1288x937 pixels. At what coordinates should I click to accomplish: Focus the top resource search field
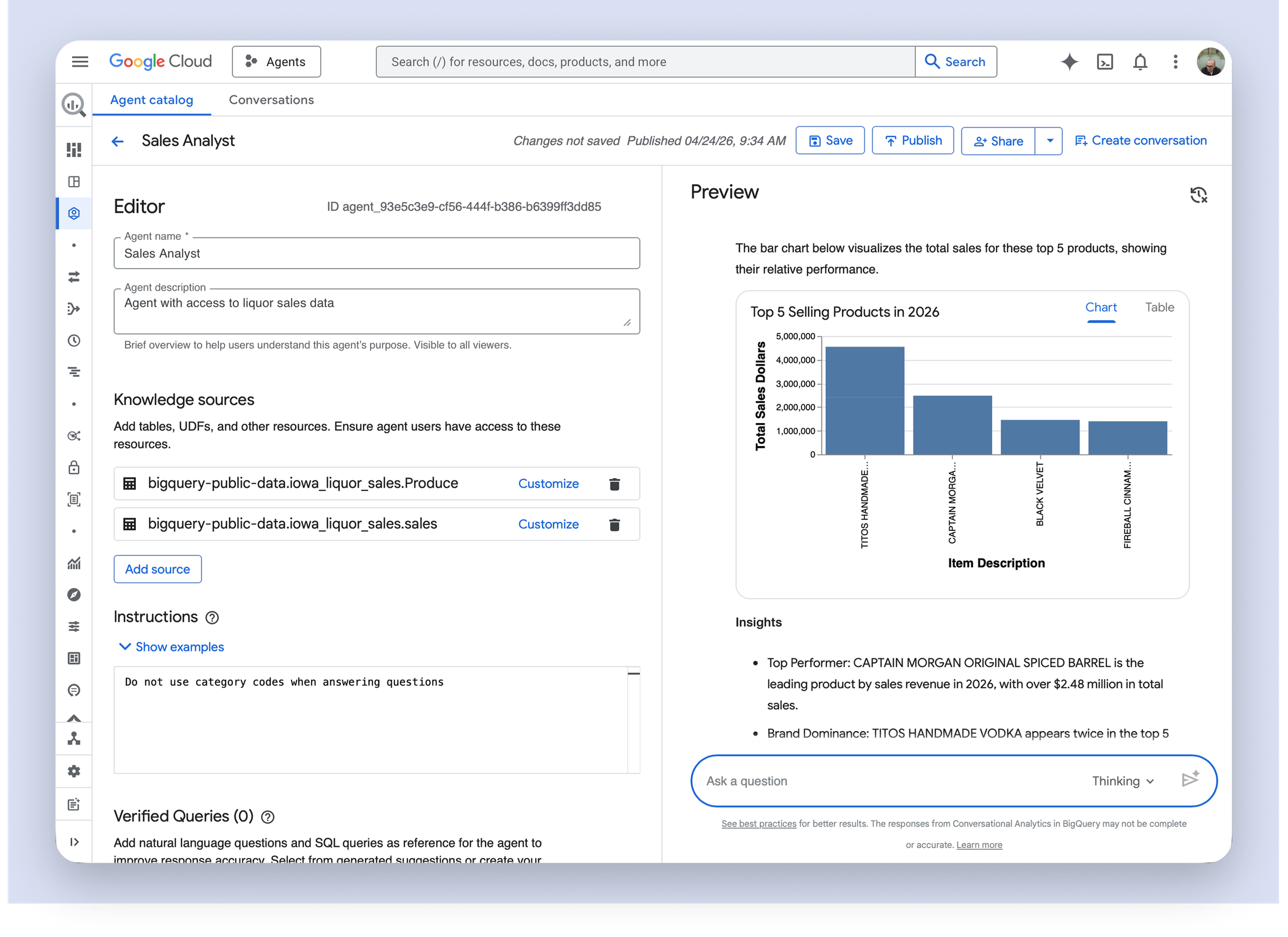tap(645, 61)
